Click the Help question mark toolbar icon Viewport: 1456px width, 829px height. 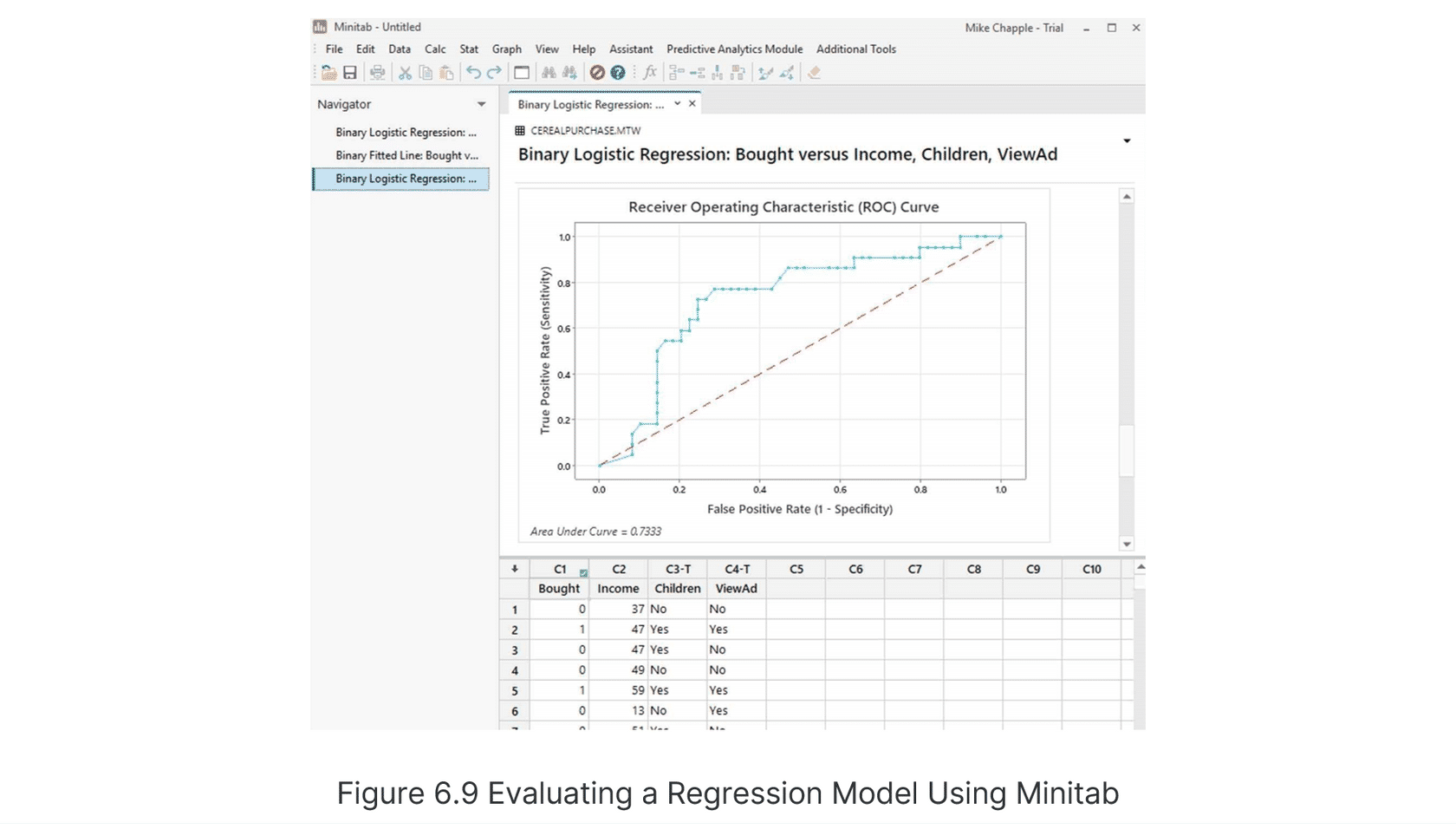point(618,73)
